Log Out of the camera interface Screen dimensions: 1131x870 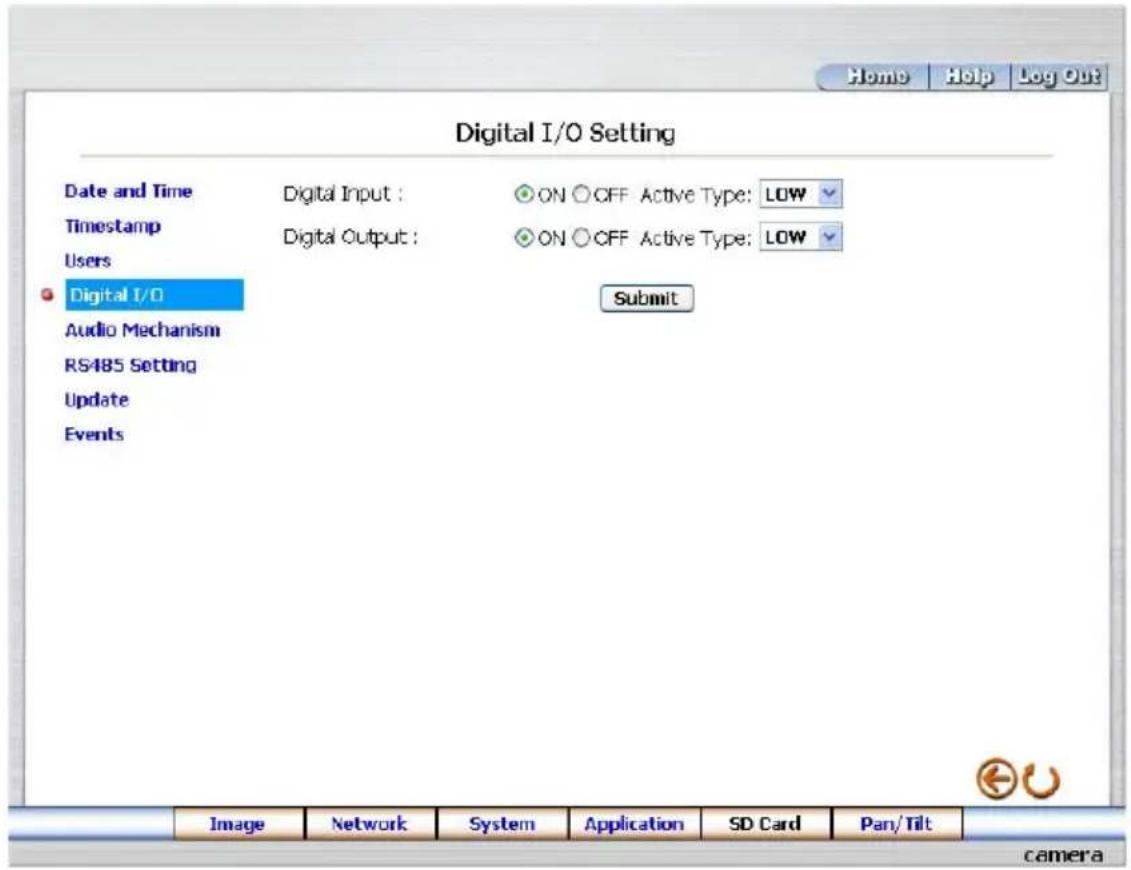coord(1059,76)
